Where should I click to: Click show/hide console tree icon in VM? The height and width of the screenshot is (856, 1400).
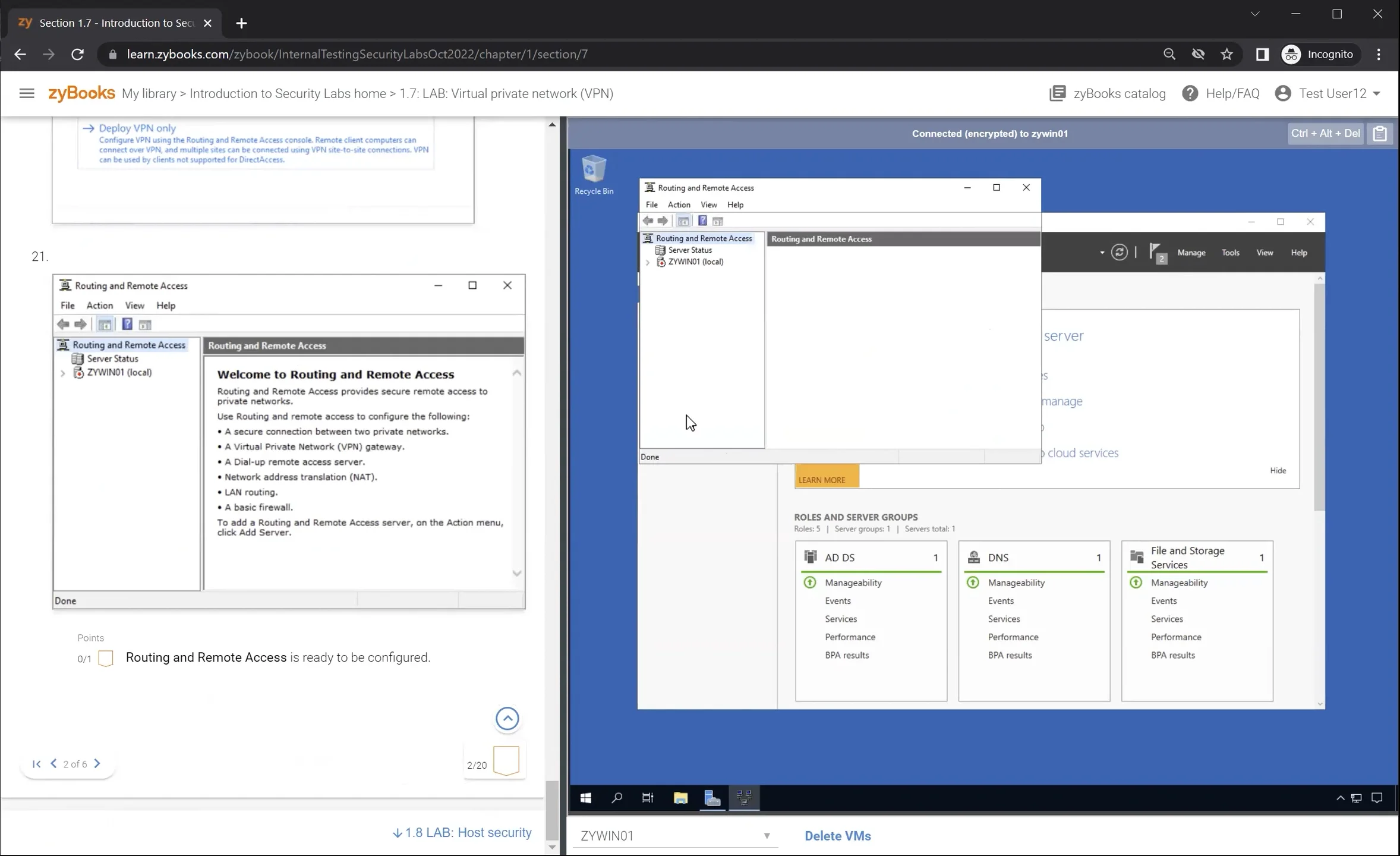coord(683,221)
